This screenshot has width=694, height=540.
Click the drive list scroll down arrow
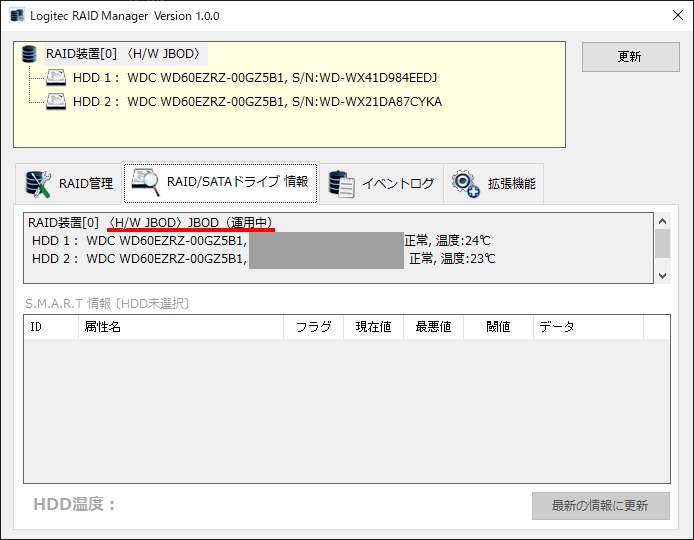[663, 276]
